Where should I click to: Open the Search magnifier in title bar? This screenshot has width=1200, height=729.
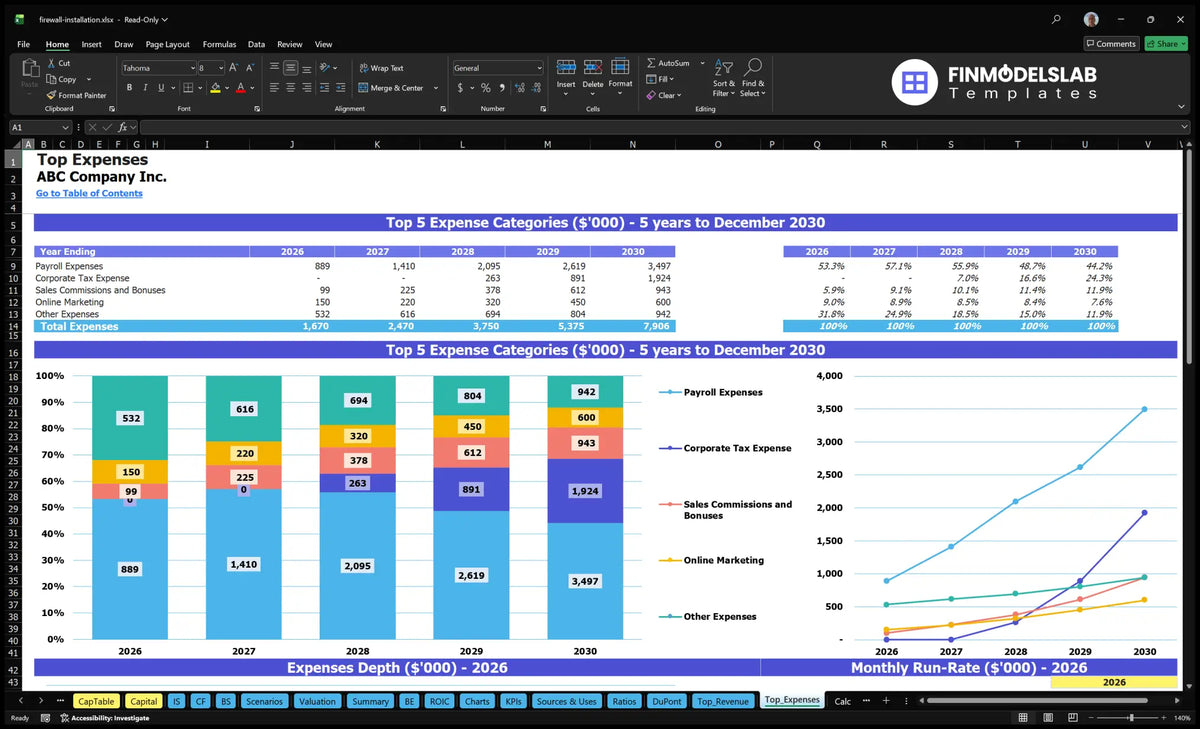click(1057, 19)
